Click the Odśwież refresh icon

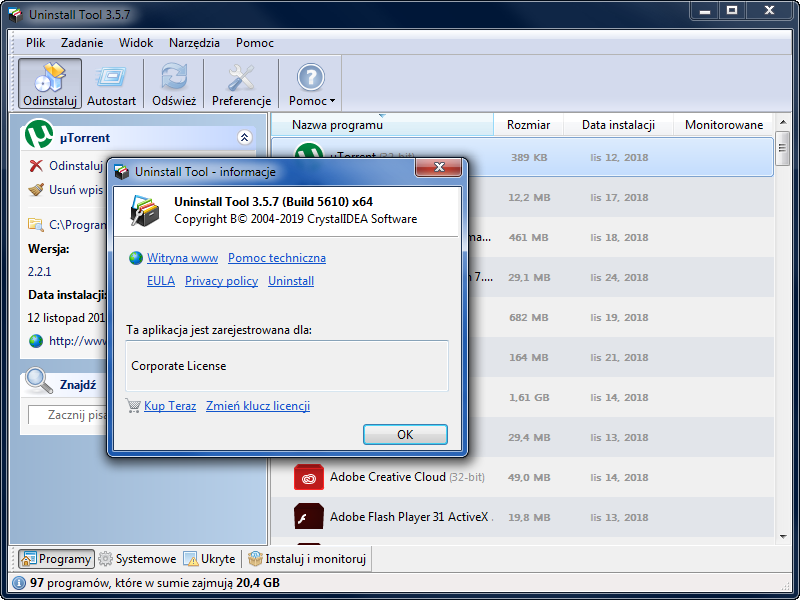pos(174,77)
